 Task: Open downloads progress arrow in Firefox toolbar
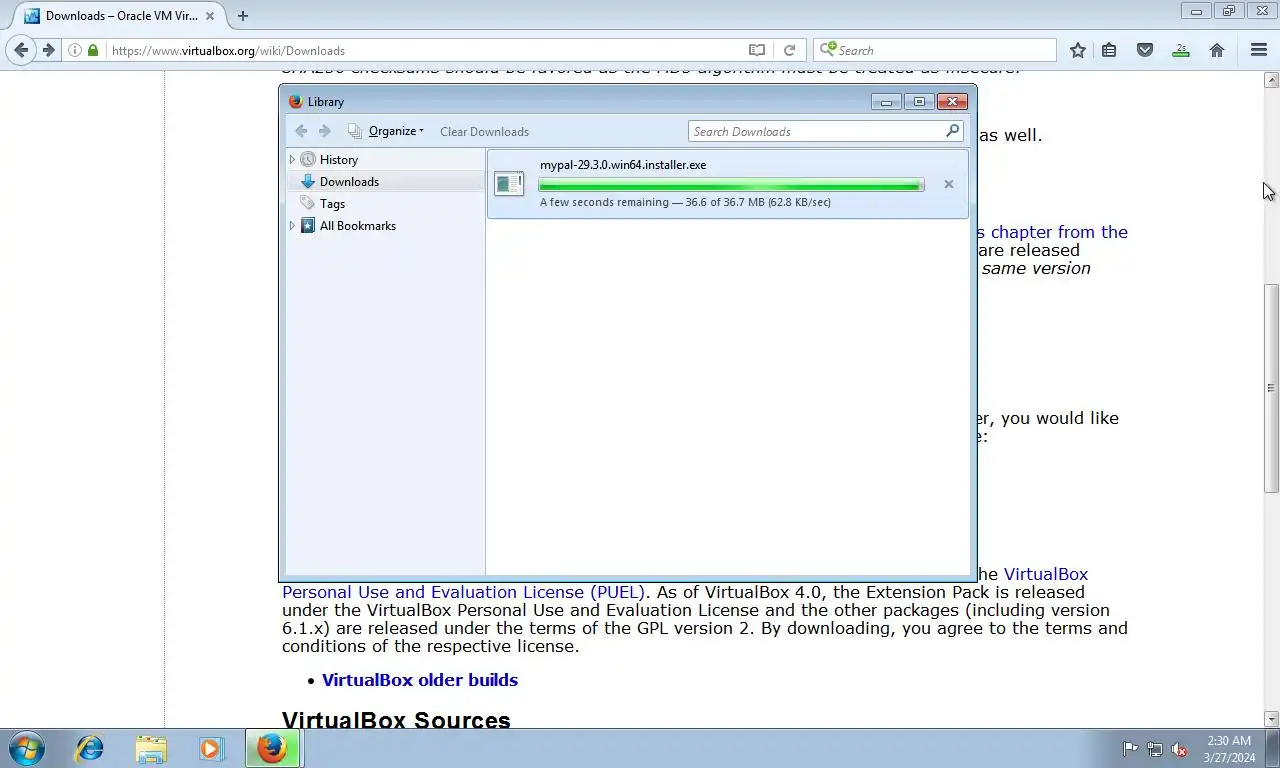click(x=1181, y=50)
